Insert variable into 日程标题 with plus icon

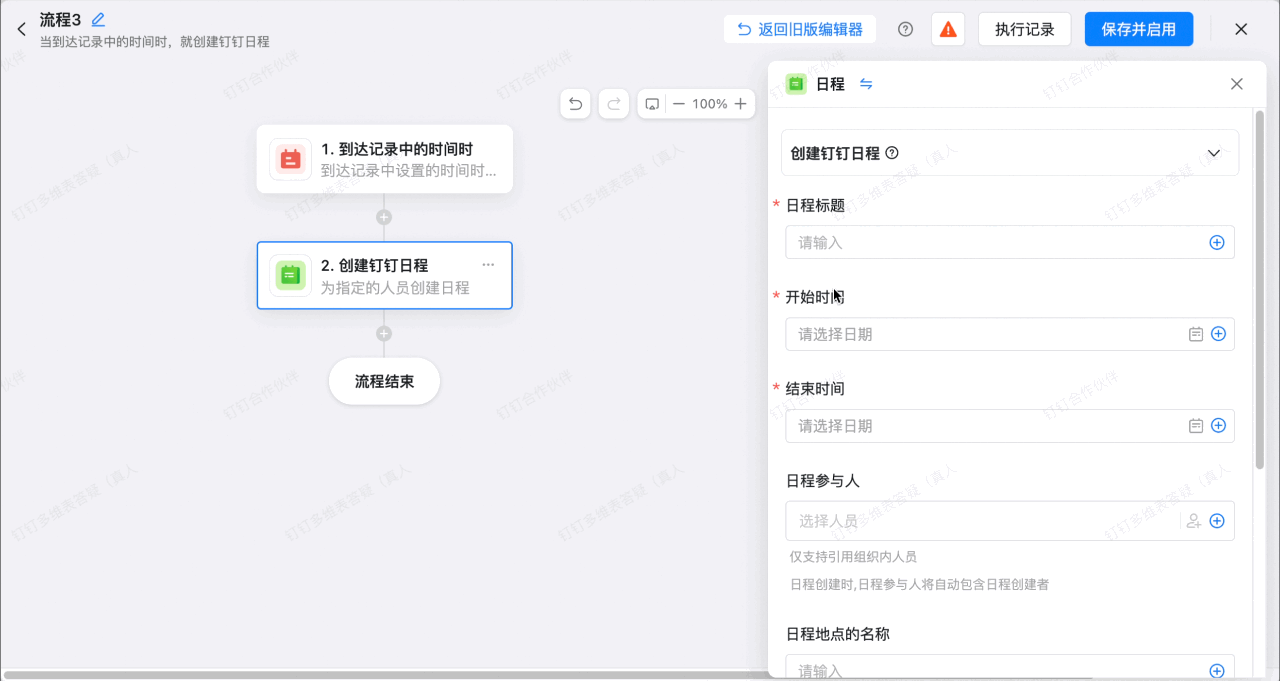point(1217,242)
